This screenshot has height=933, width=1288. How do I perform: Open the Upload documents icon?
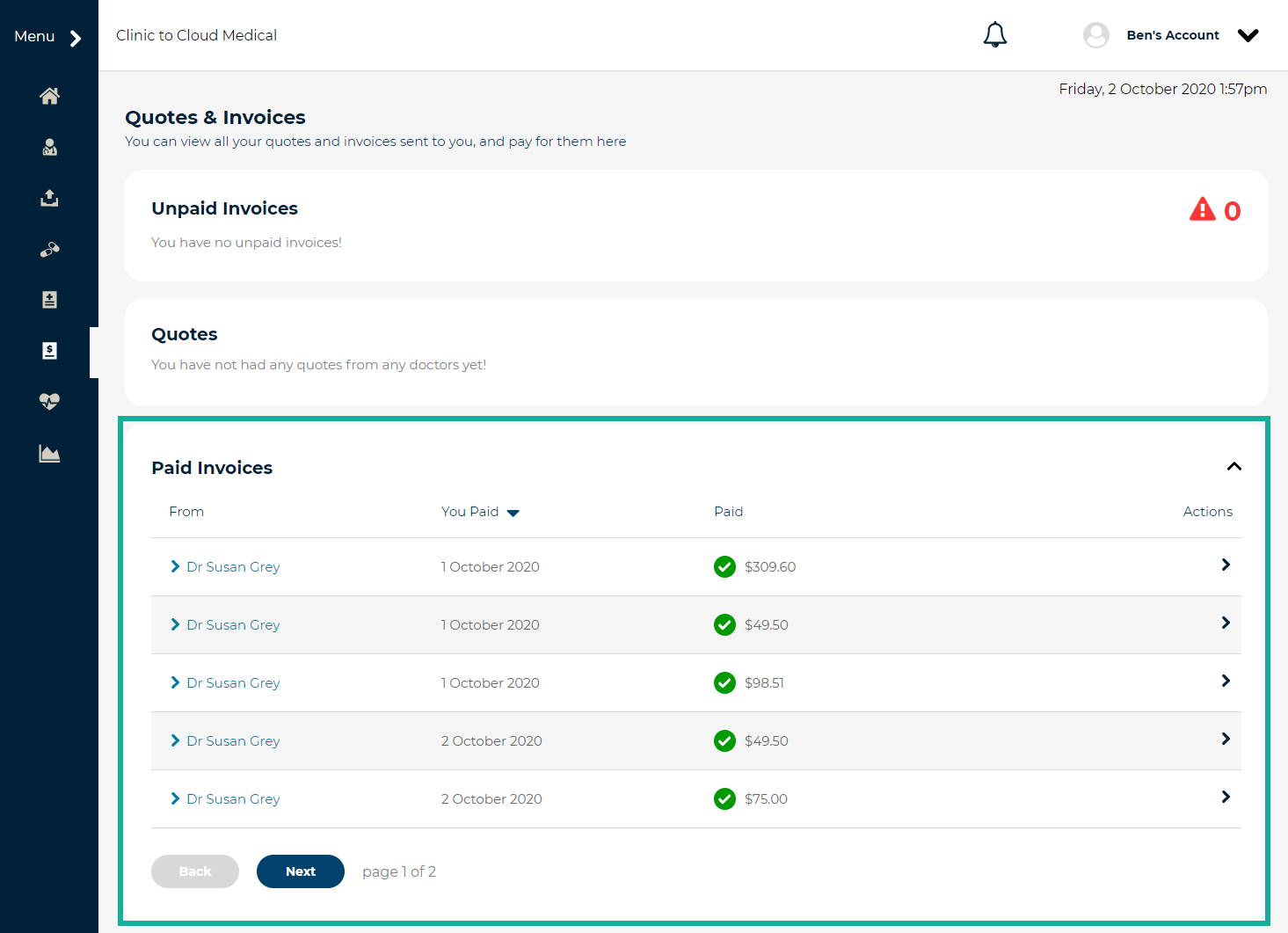point(49,198)
